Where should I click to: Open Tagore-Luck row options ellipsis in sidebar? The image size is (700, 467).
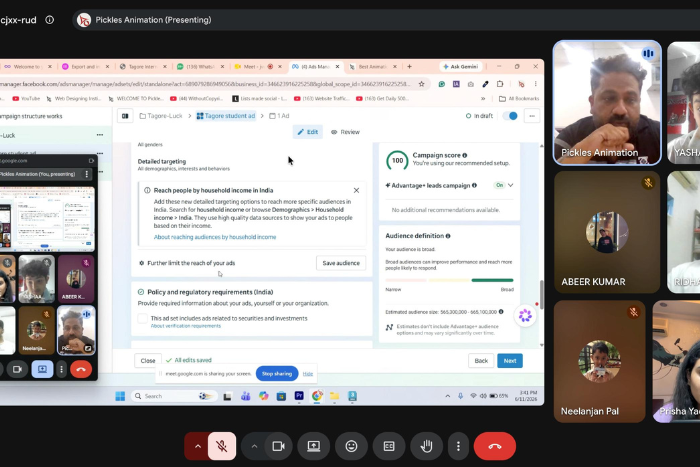coord(100,135)
